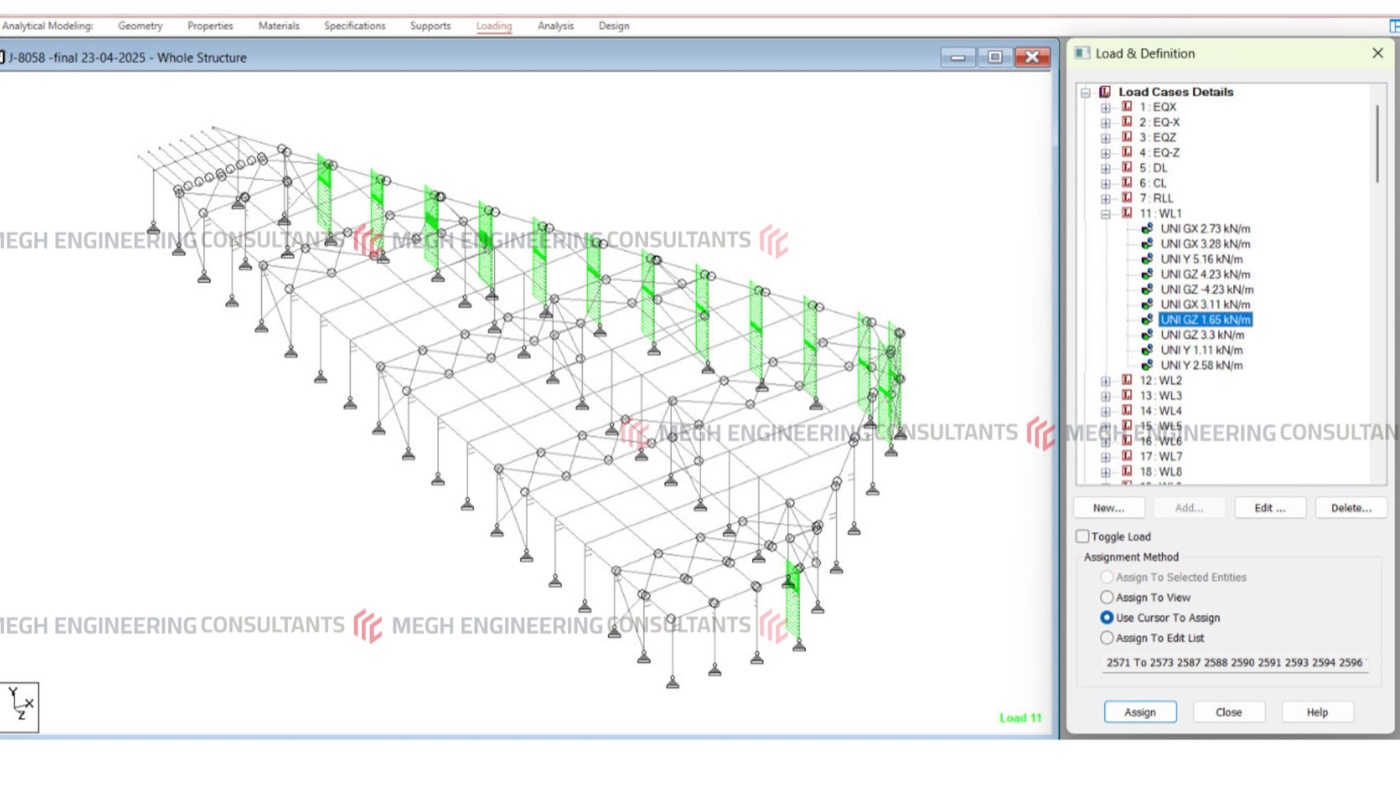Go to the Specifications tab

click(x=354, y=26)
